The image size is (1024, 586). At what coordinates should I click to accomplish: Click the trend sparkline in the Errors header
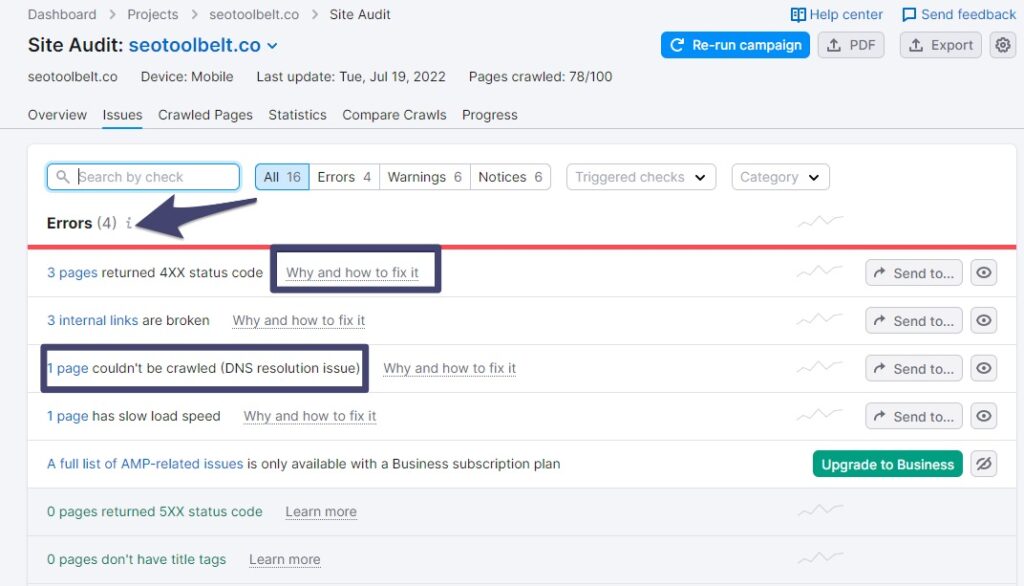tap(820, 221)
